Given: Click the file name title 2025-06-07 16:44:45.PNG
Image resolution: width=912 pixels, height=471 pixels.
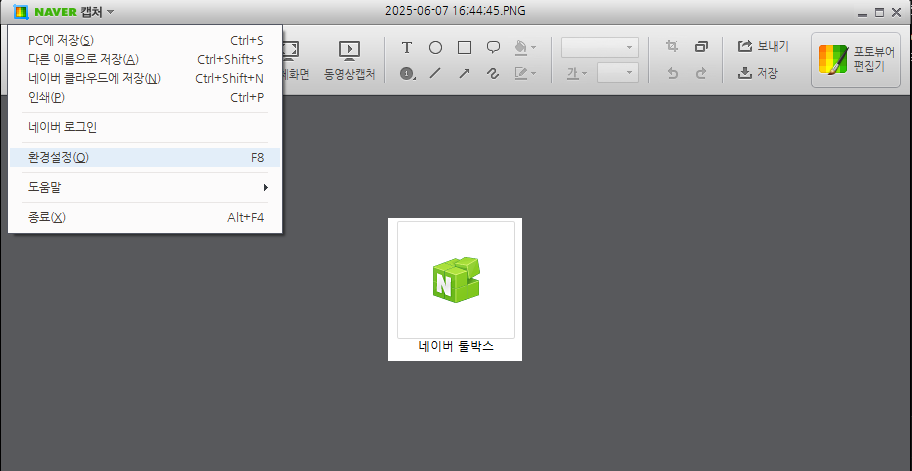Looking at the screenshot, I should [456, 11].
